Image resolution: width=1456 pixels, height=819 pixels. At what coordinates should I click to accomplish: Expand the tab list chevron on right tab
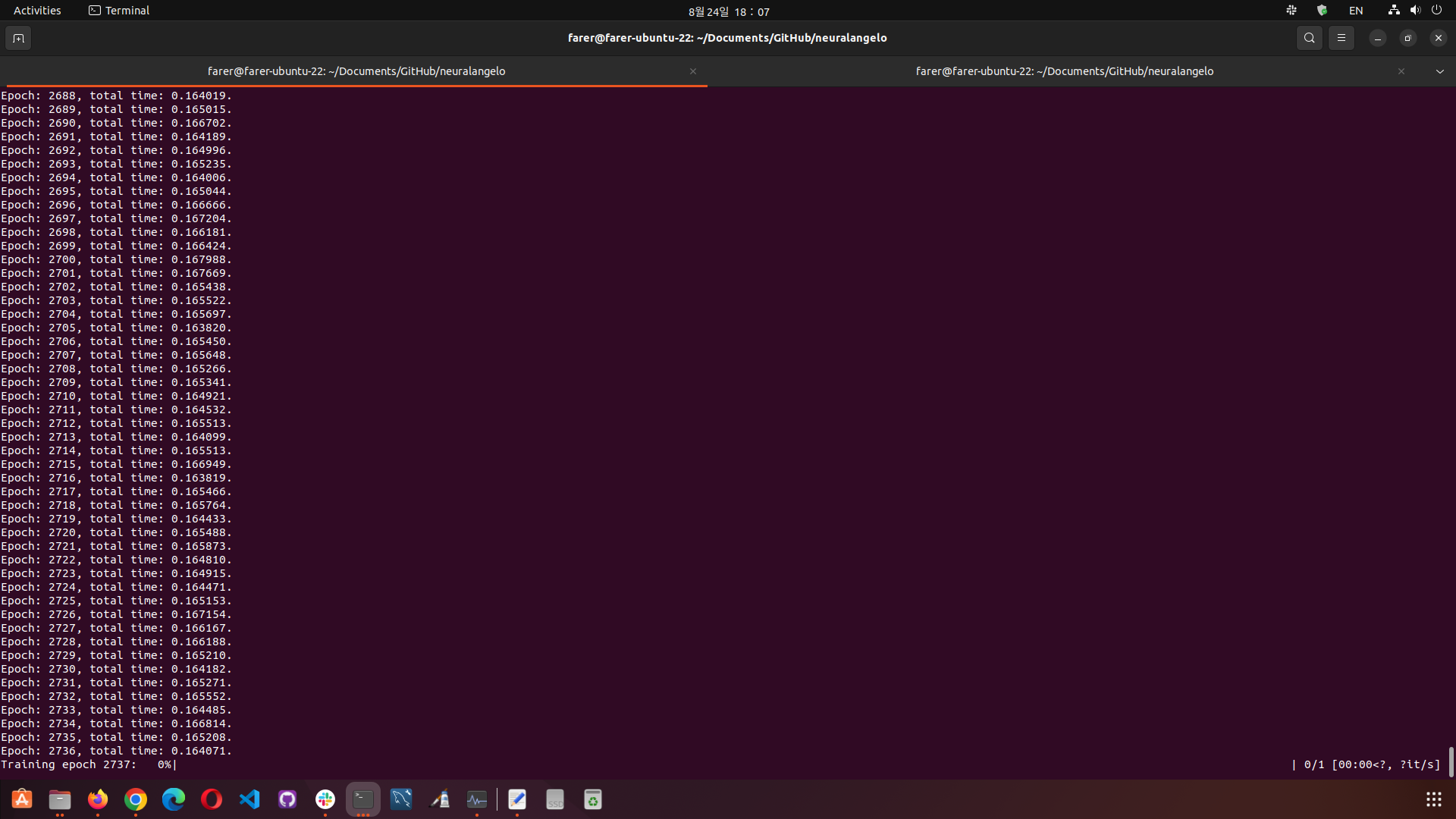pos(1439,71)
